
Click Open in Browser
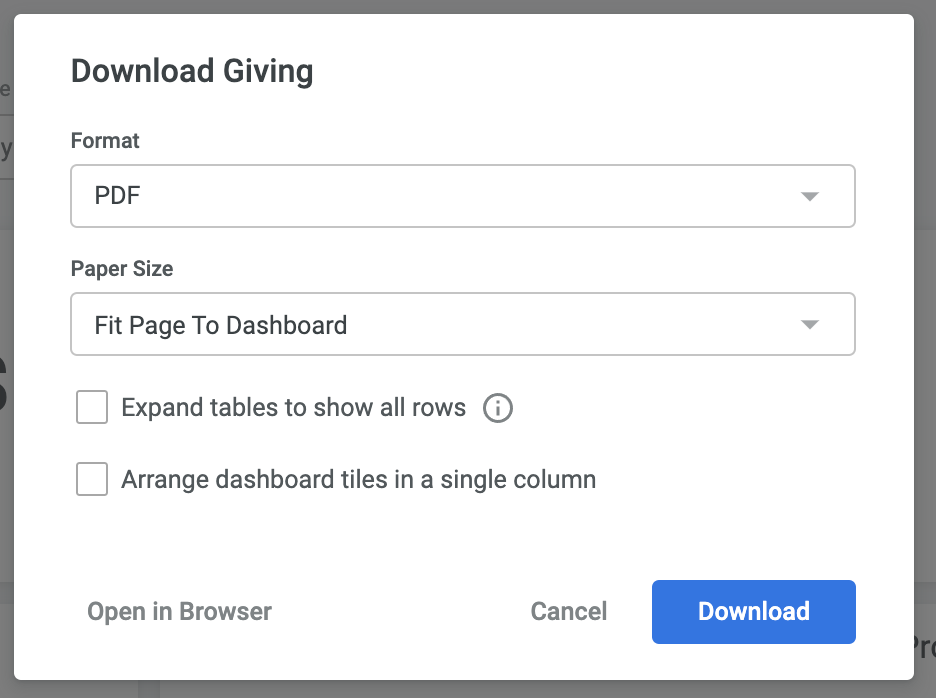point(179,611)
